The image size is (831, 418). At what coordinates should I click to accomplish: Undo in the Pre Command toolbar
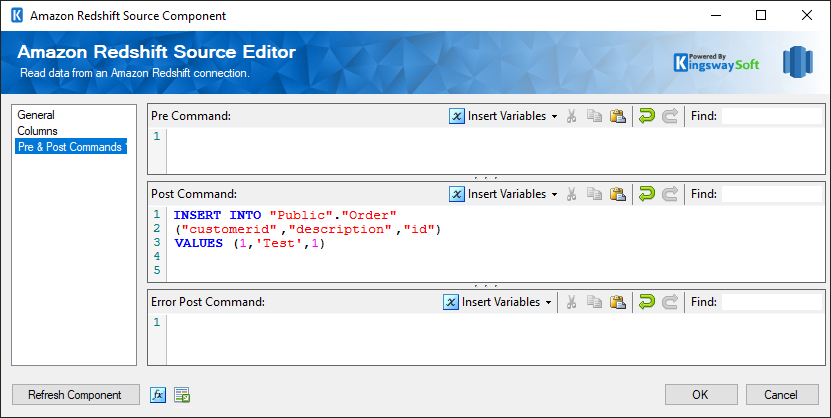[647, 116]
